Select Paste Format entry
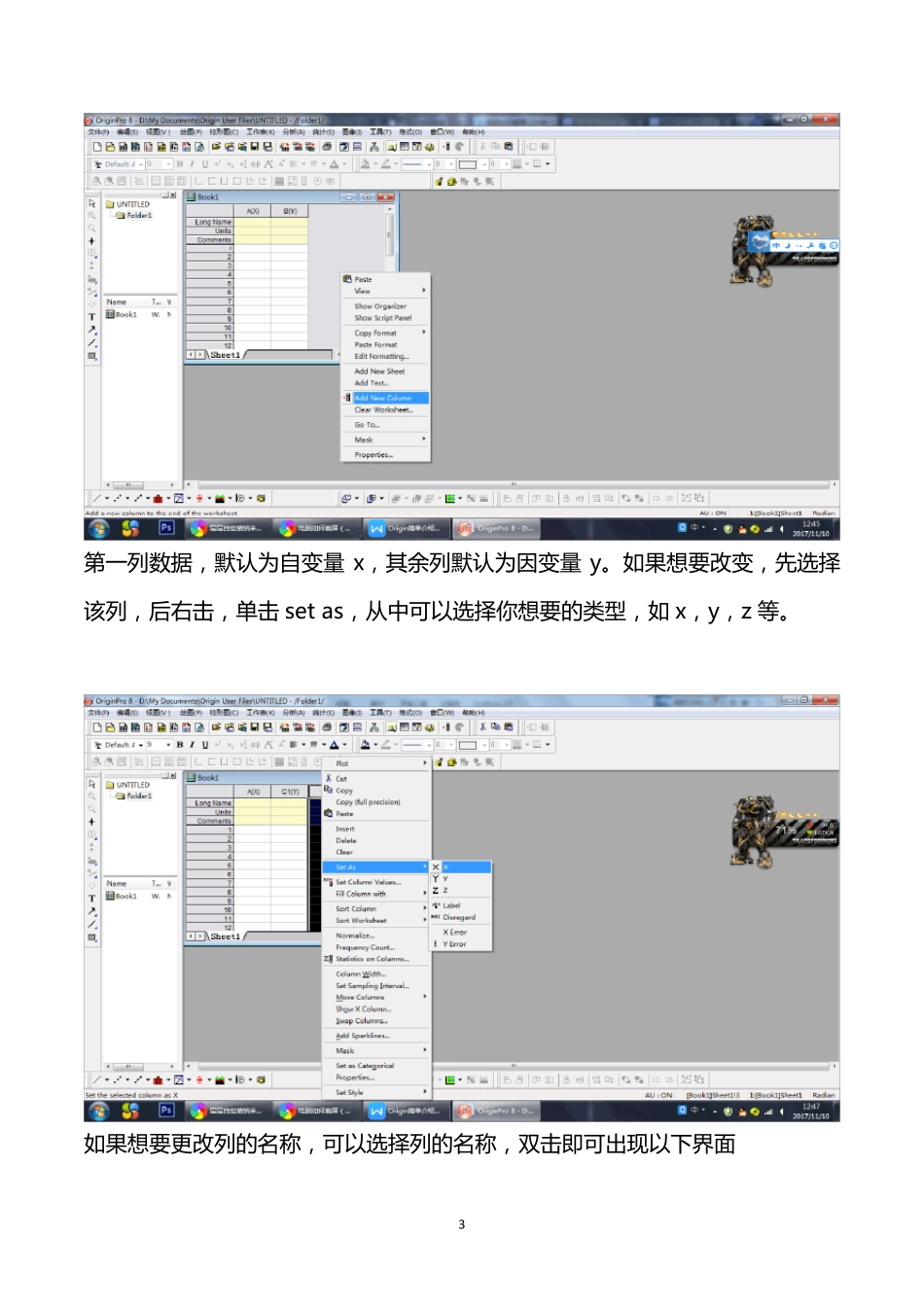Screen dimensions: 924x1307 pos(385,344)
